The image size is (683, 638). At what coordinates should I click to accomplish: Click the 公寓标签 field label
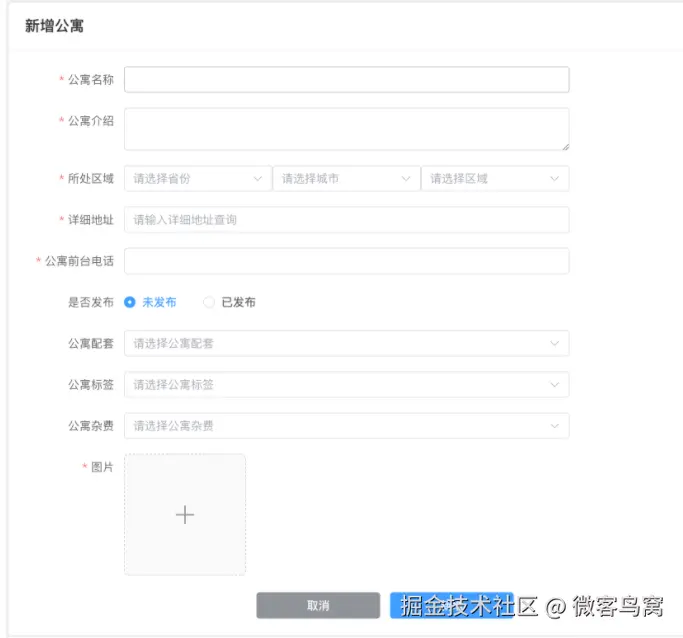(91, 385)
